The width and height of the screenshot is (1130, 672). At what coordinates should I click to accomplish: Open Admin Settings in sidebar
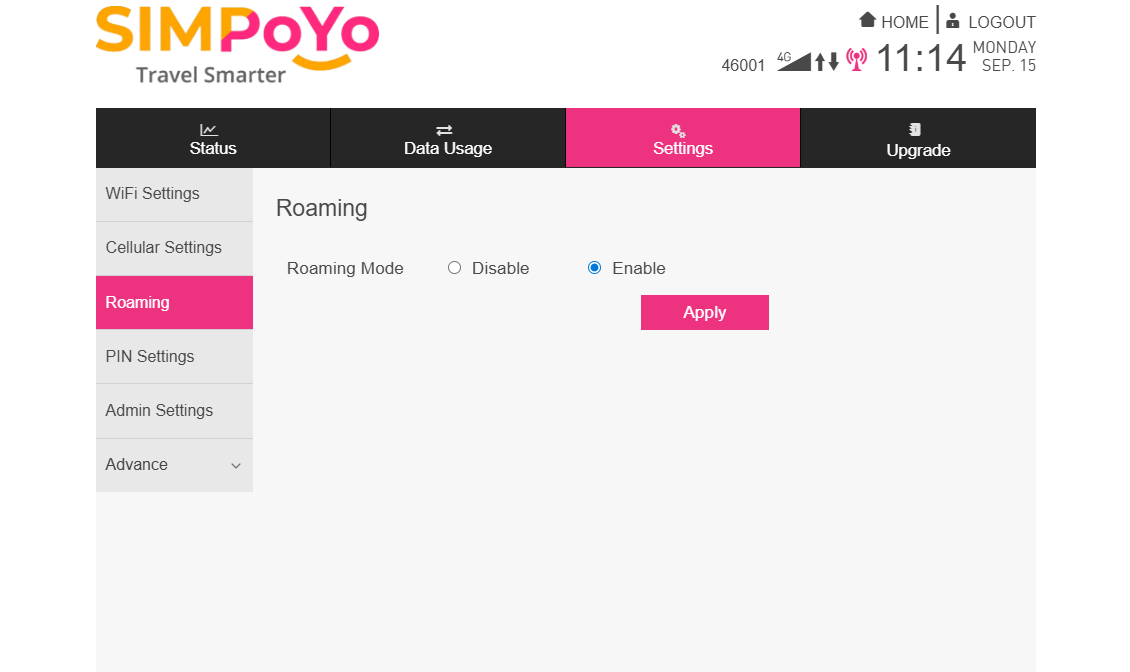[159, 411]
